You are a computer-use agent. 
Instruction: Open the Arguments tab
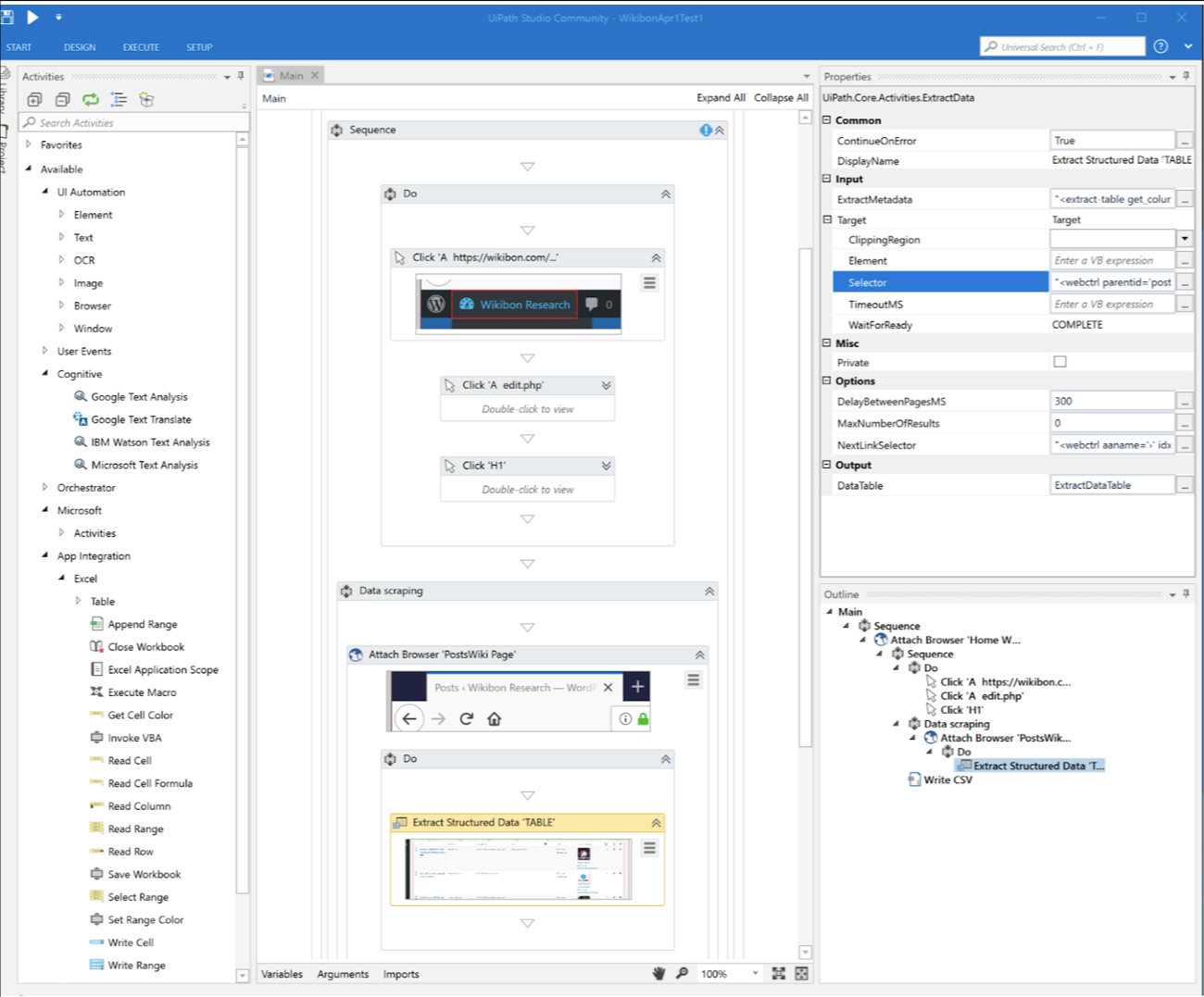pos(343,974)
